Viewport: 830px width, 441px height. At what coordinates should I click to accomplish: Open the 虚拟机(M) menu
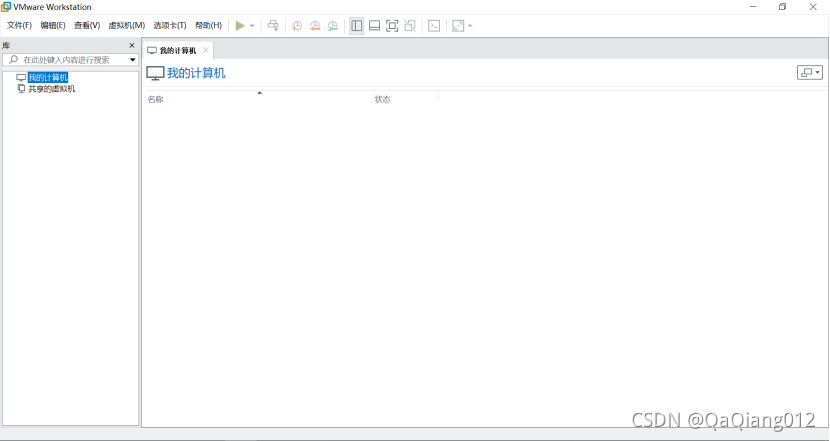127,25
